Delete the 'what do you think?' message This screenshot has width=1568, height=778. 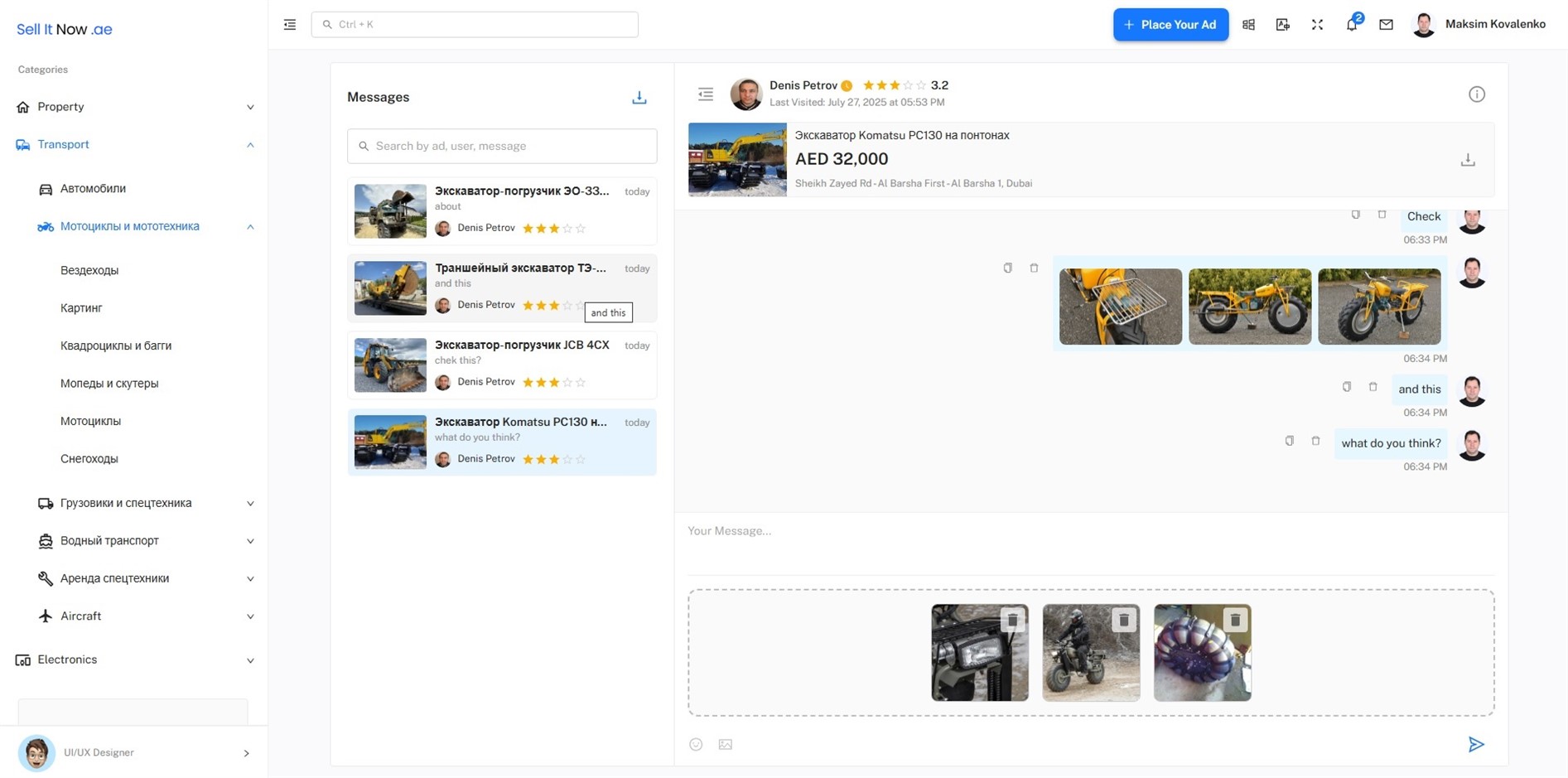pyautogui.click(x=1315, y=442)
